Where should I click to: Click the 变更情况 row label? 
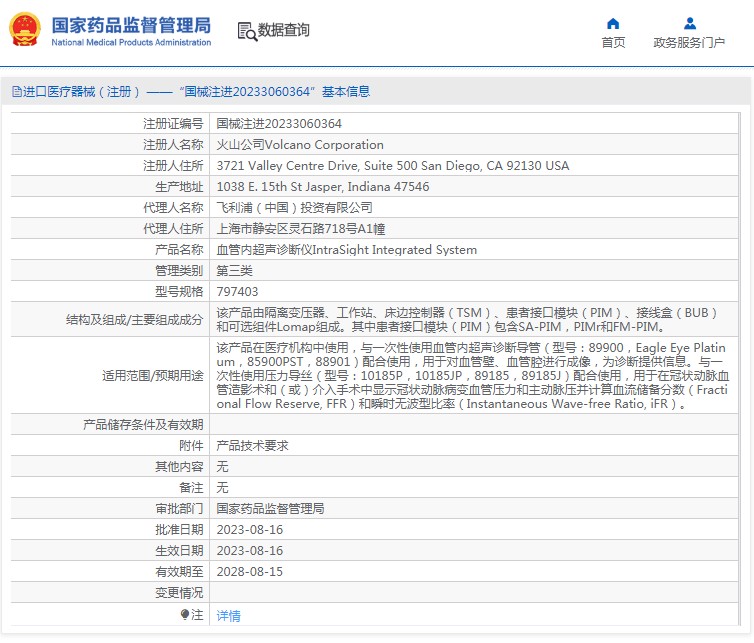pos(179,593)
